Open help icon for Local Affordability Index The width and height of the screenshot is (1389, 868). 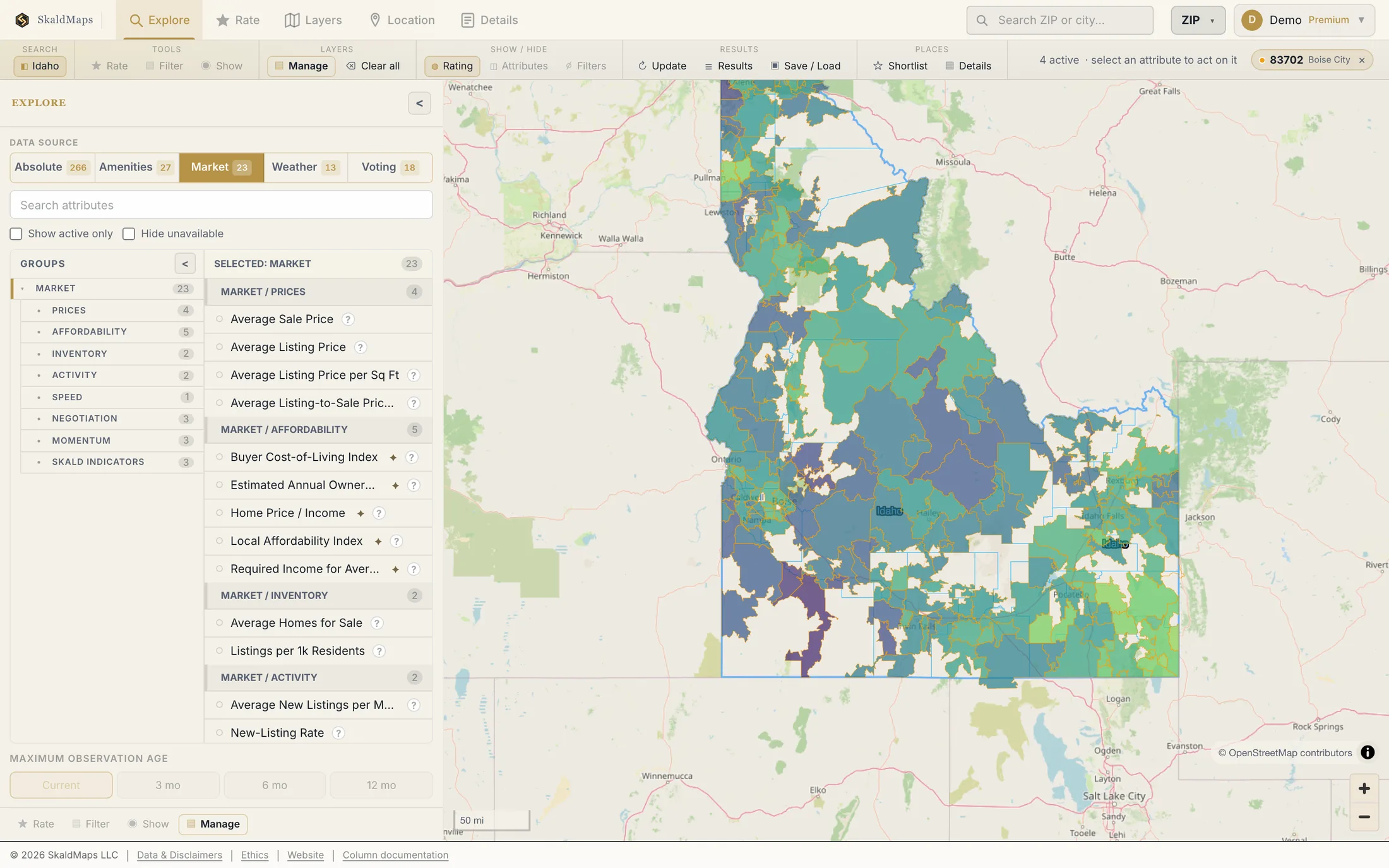tap(396, 542)
